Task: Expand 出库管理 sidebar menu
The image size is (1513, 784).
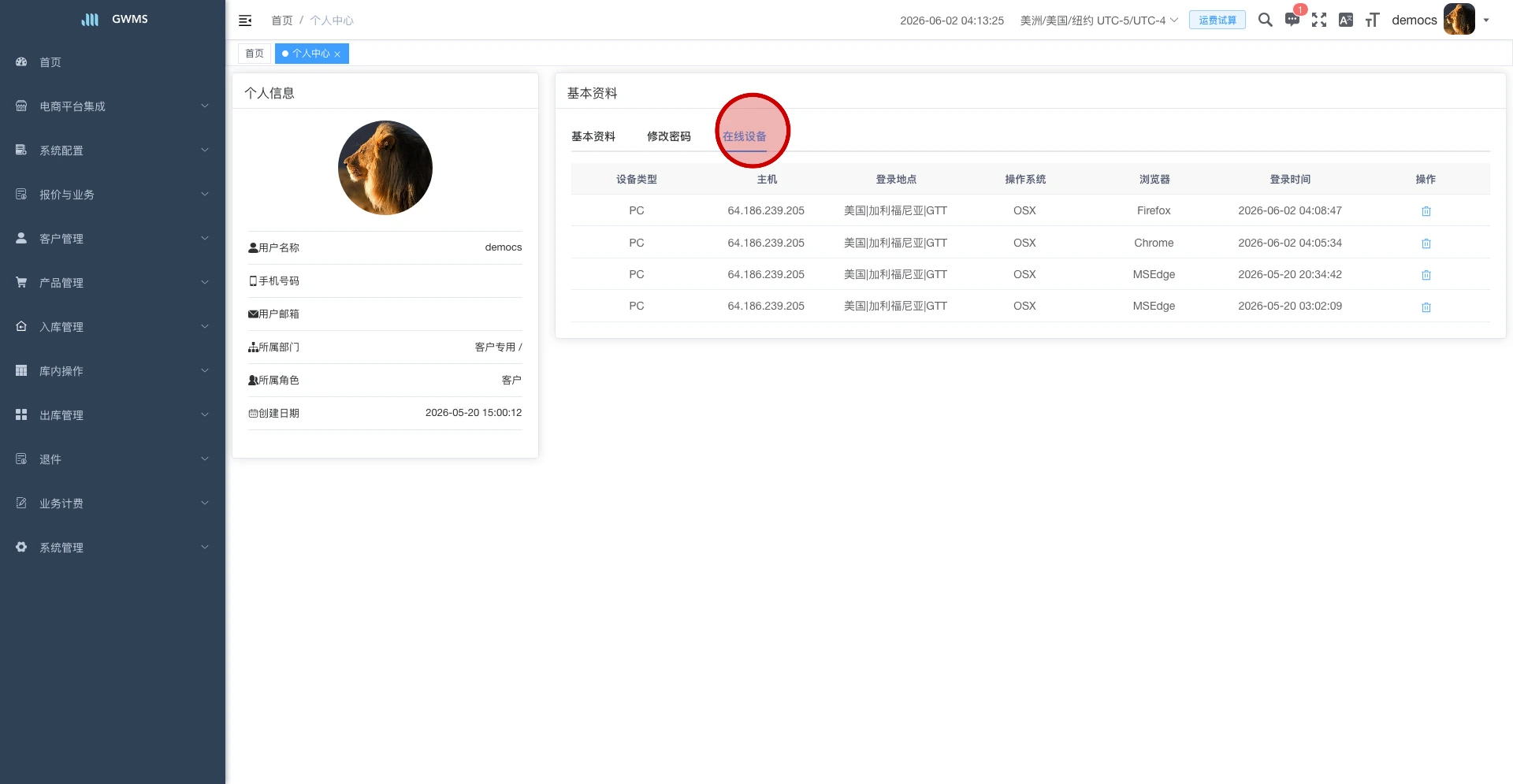Action: (x=113, y=415)
